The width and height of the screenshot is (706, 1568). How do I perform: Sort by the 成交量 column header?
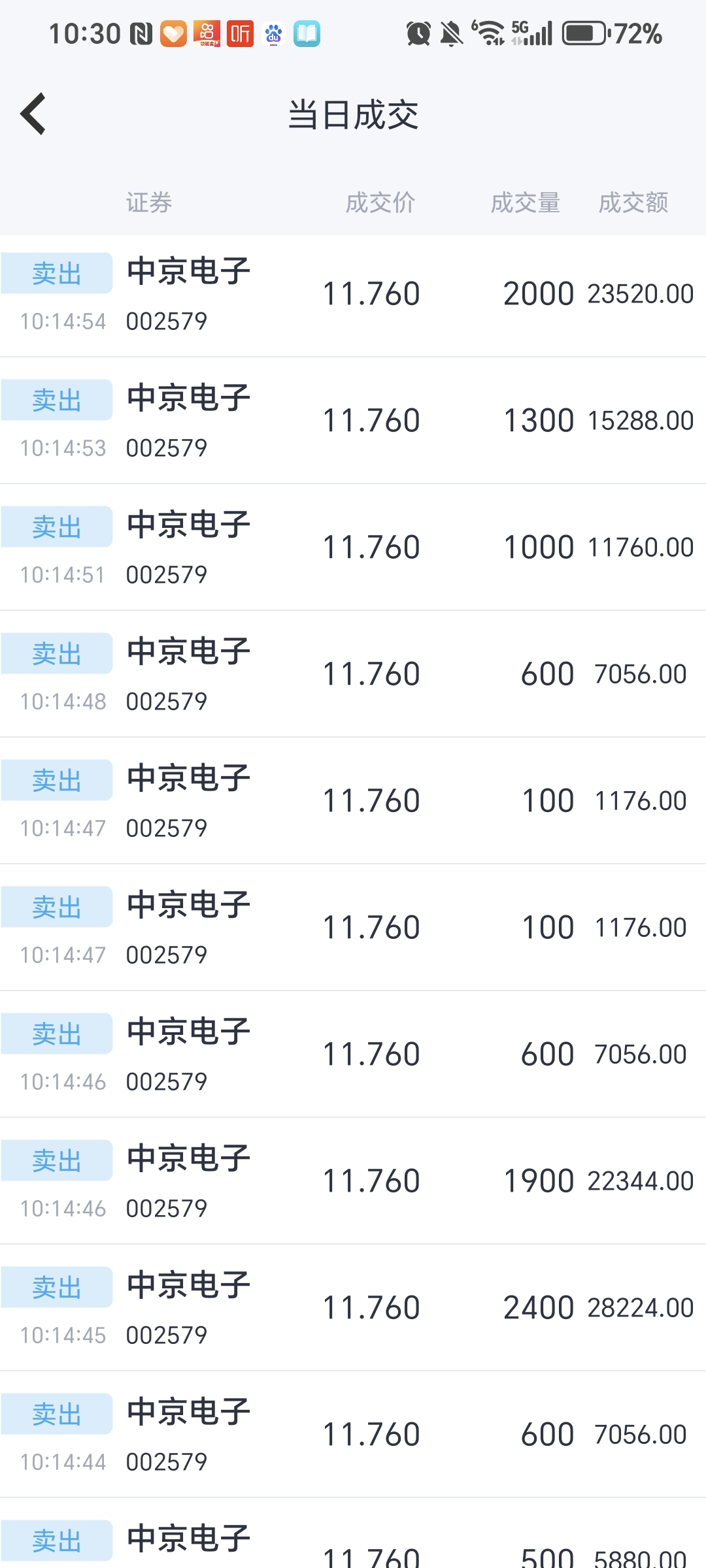pos(525,203)
